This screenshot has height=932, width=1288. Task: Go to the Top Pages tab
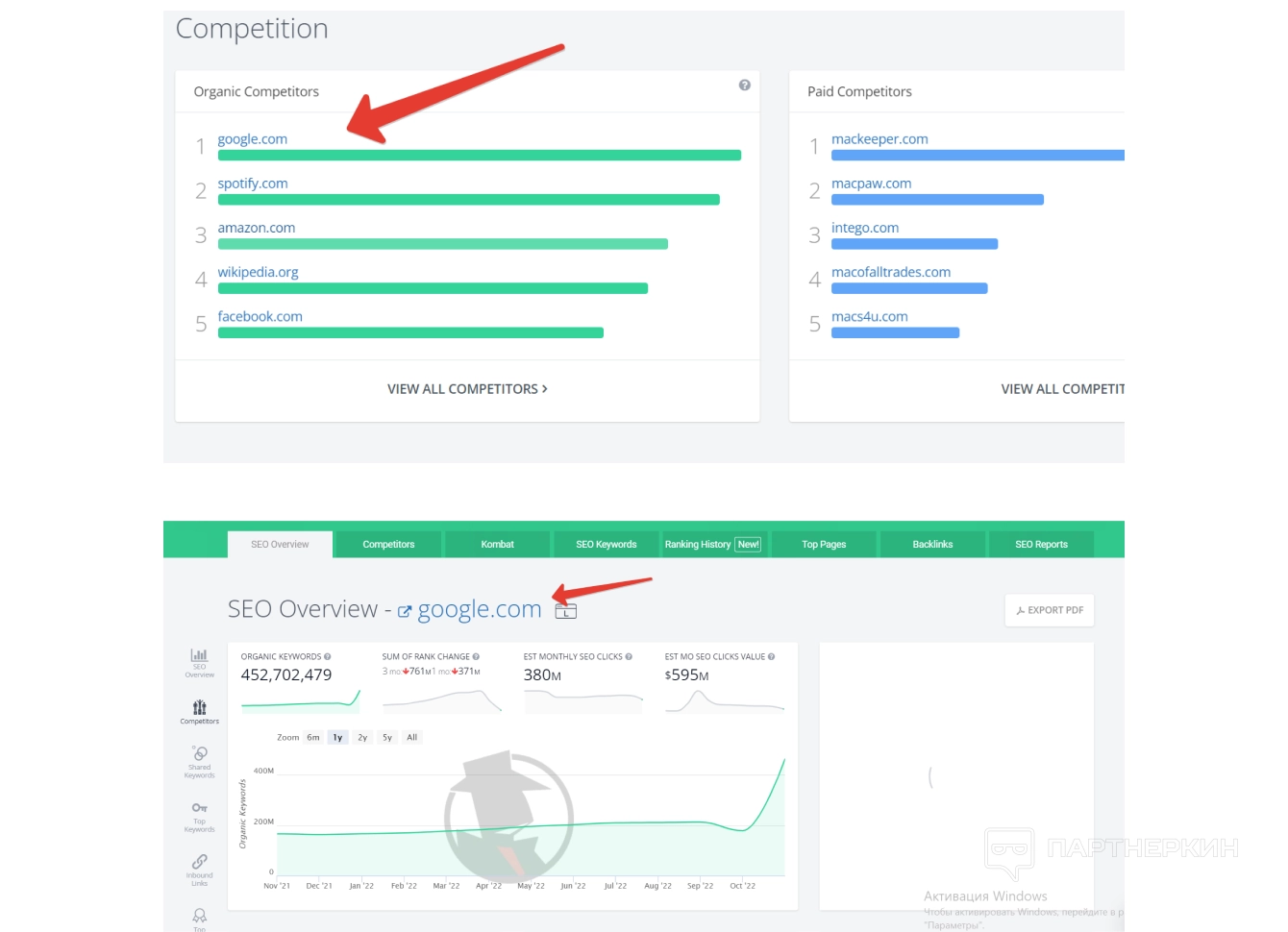(x=824, y=544)
